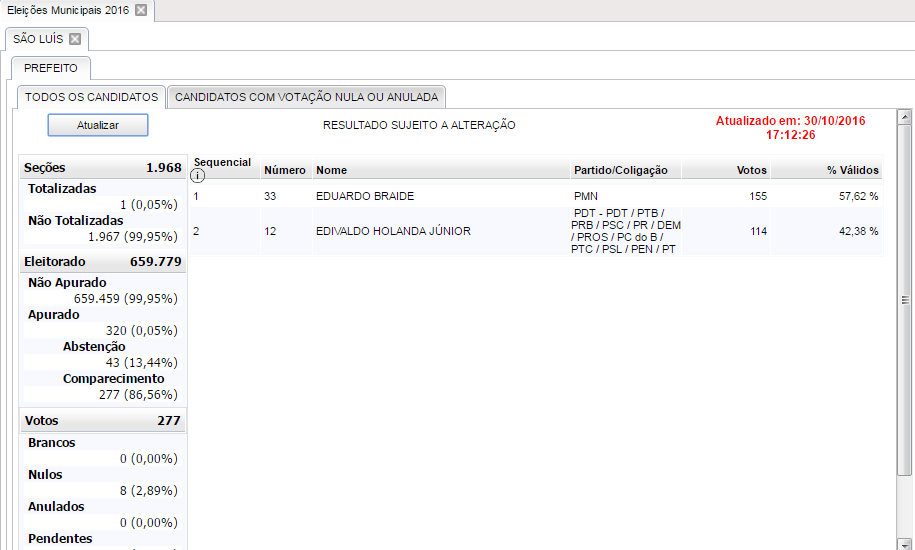Select the SÃO LUÍS tab label

pos(38,39)
